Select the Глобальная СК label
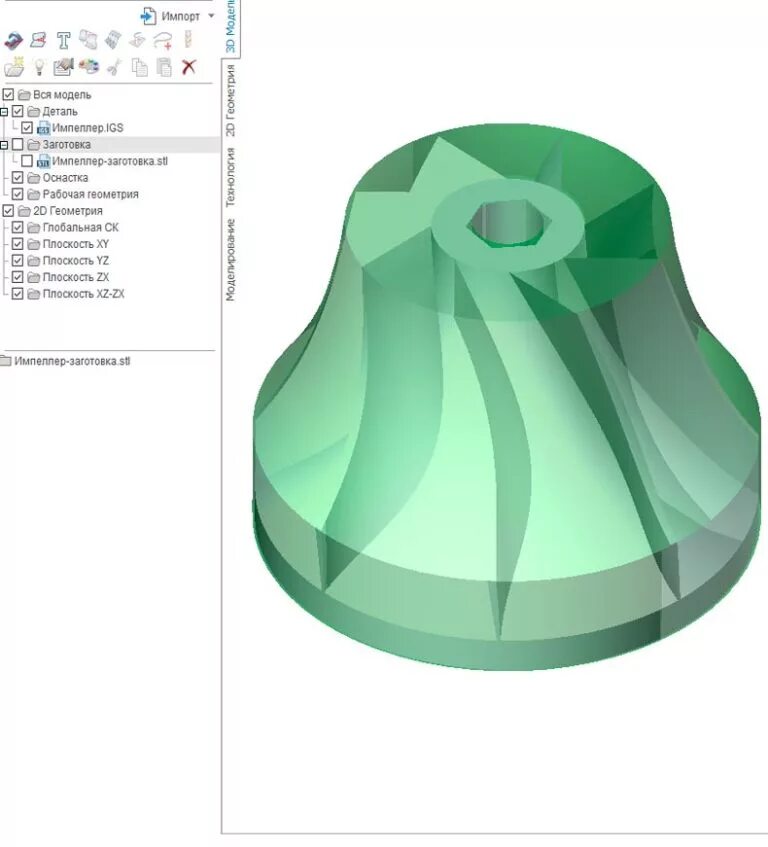Image resolution: width=768 pixels, height=847 pixels. (x=80, y=227)
